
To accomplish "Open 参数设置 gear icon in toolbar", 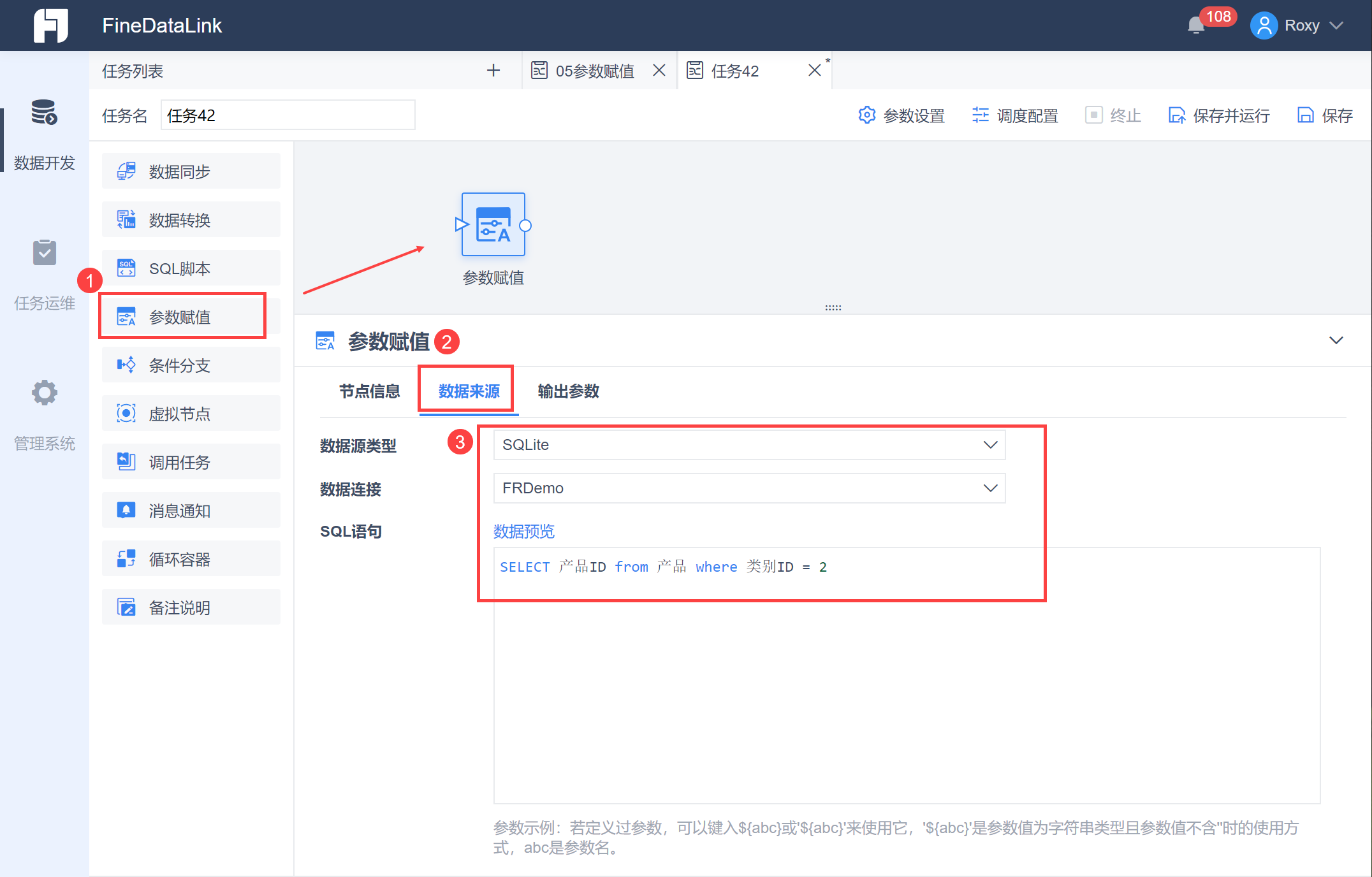I will pos(866,115).
